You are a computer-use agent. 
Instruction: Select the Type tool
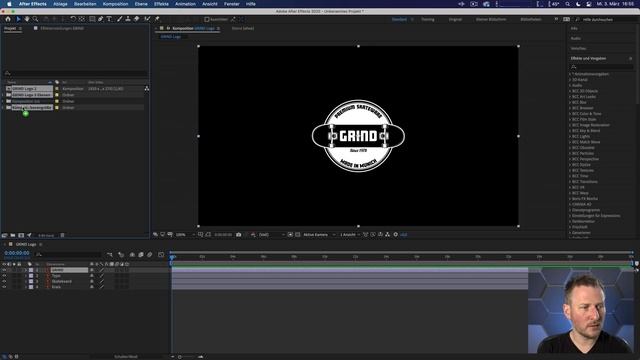109,19
